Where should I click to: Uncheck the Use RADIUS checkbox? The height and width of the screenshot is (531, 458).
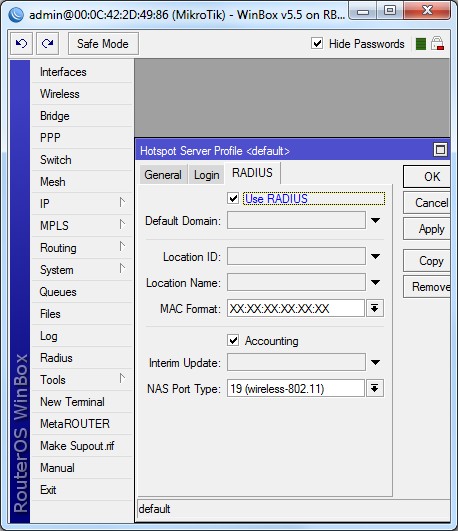pos(233,198)
